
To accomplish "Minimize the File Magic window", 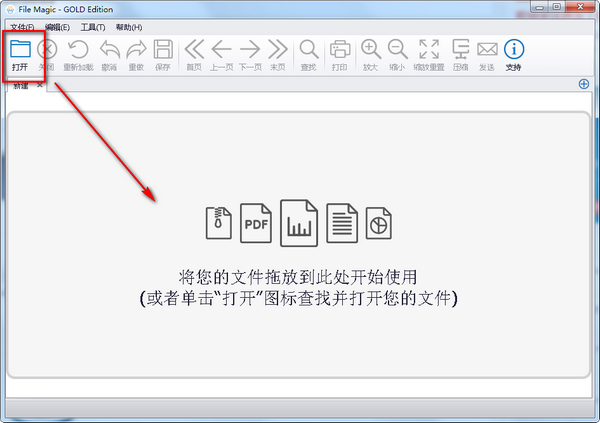I will click(x=540, y=7).
